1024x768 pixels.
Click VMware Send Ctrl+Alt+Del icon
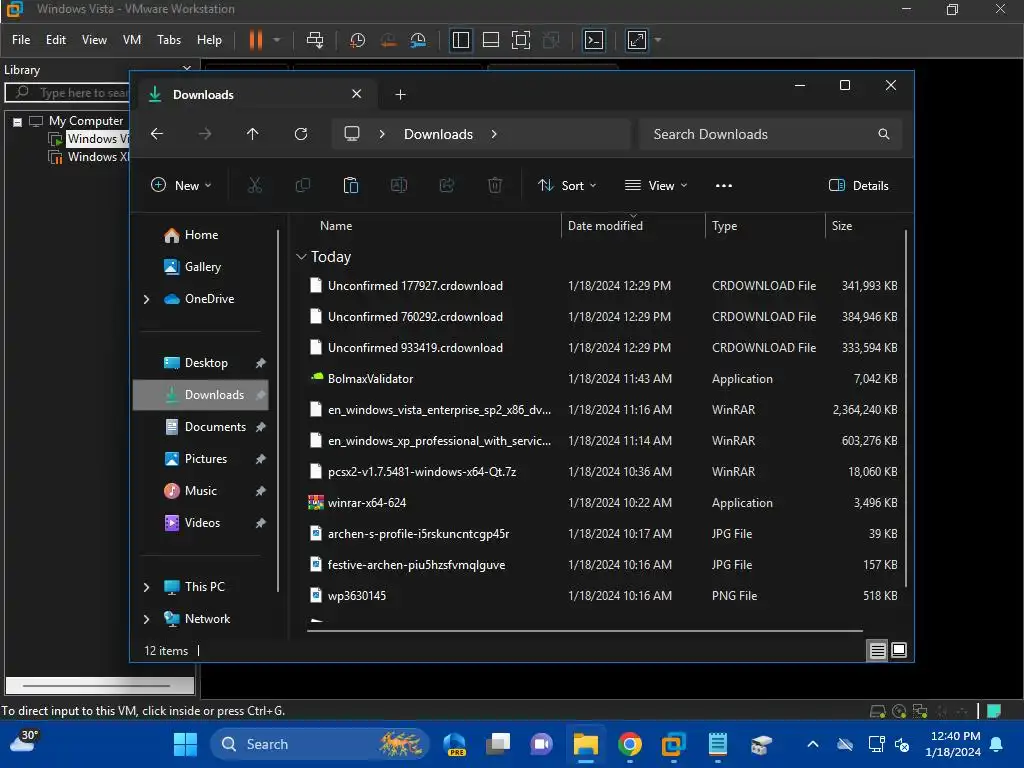pyautogui.click(x=315, y=40)
